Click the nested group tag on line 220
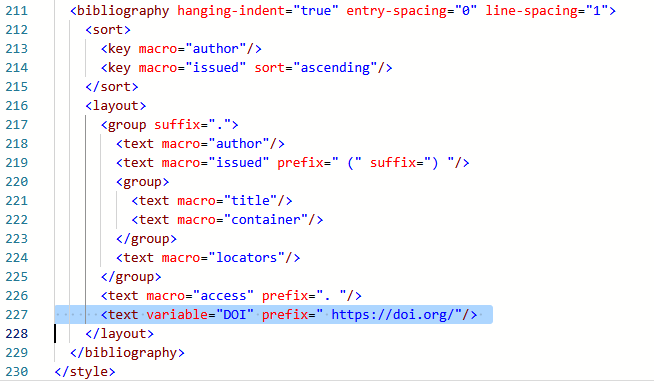The height and width of the screenshot is (390, 654). click(x=142, y=181)
